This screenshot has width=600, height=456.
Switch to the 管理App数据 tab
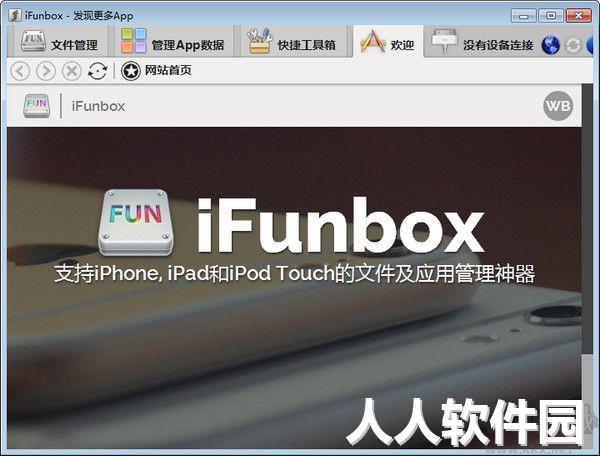(x=172, y=42)
